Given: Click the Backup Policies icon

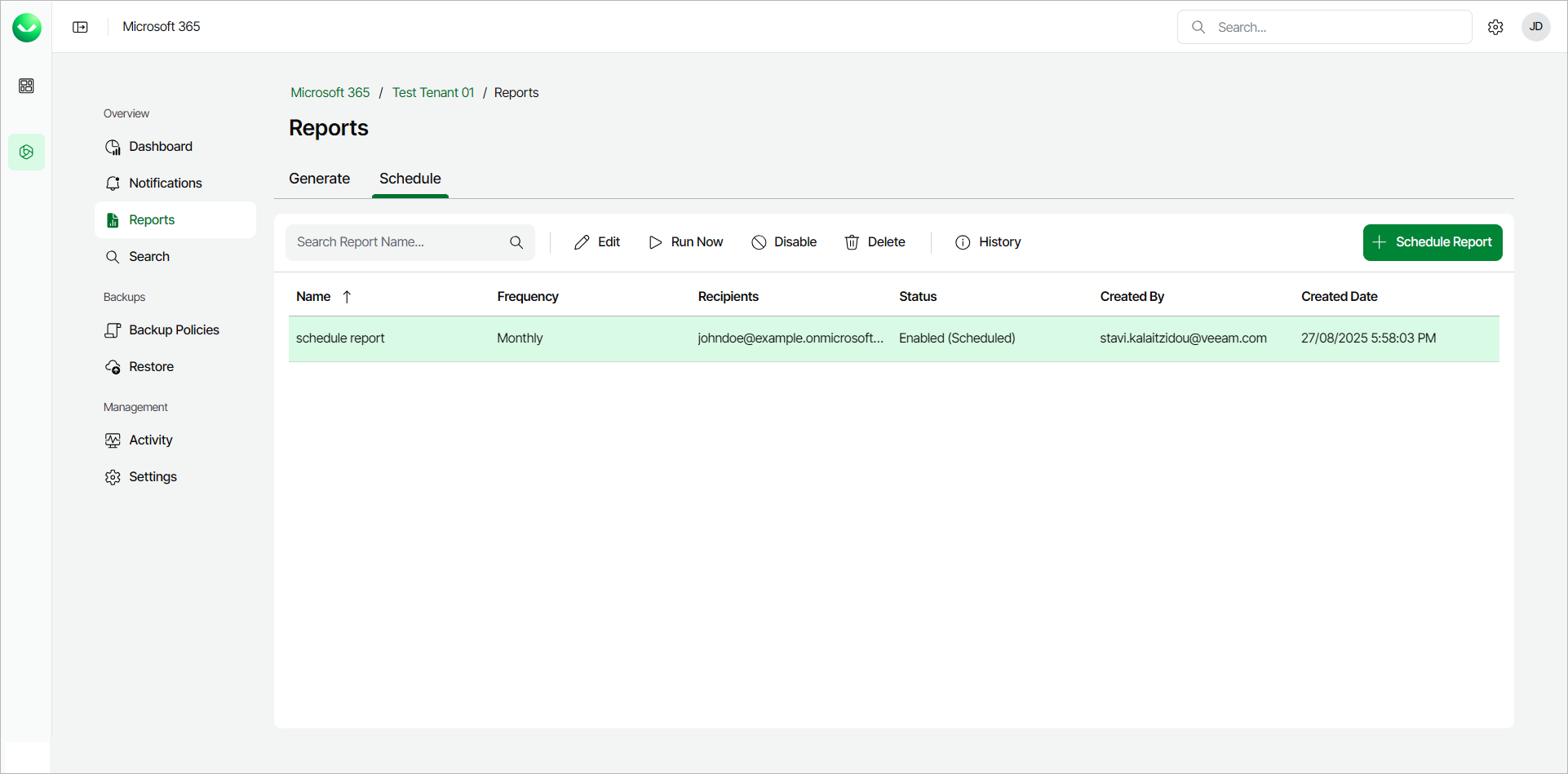Looking at the screenshot, I should [113, 330].
